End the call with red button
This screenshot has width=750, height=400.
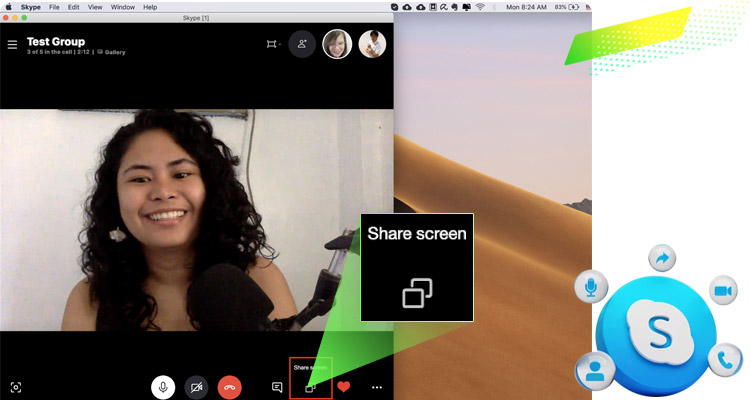[x=230, y=387]
